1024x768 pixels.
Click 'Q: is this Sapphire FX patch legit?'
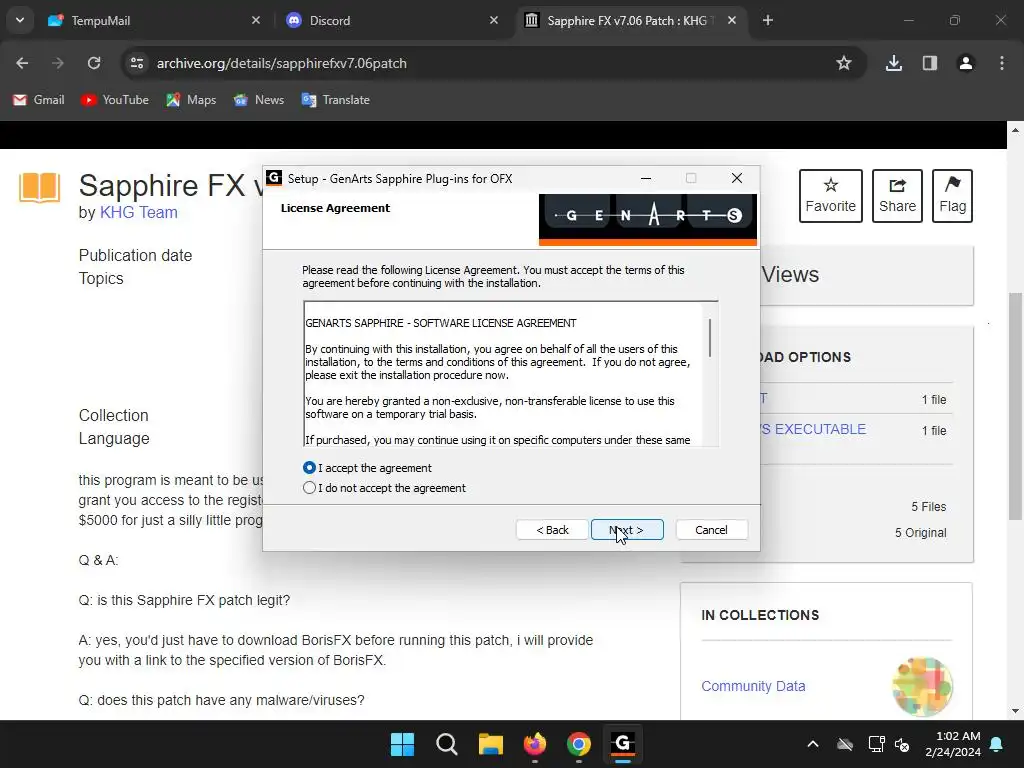click(x=184, y=600)
